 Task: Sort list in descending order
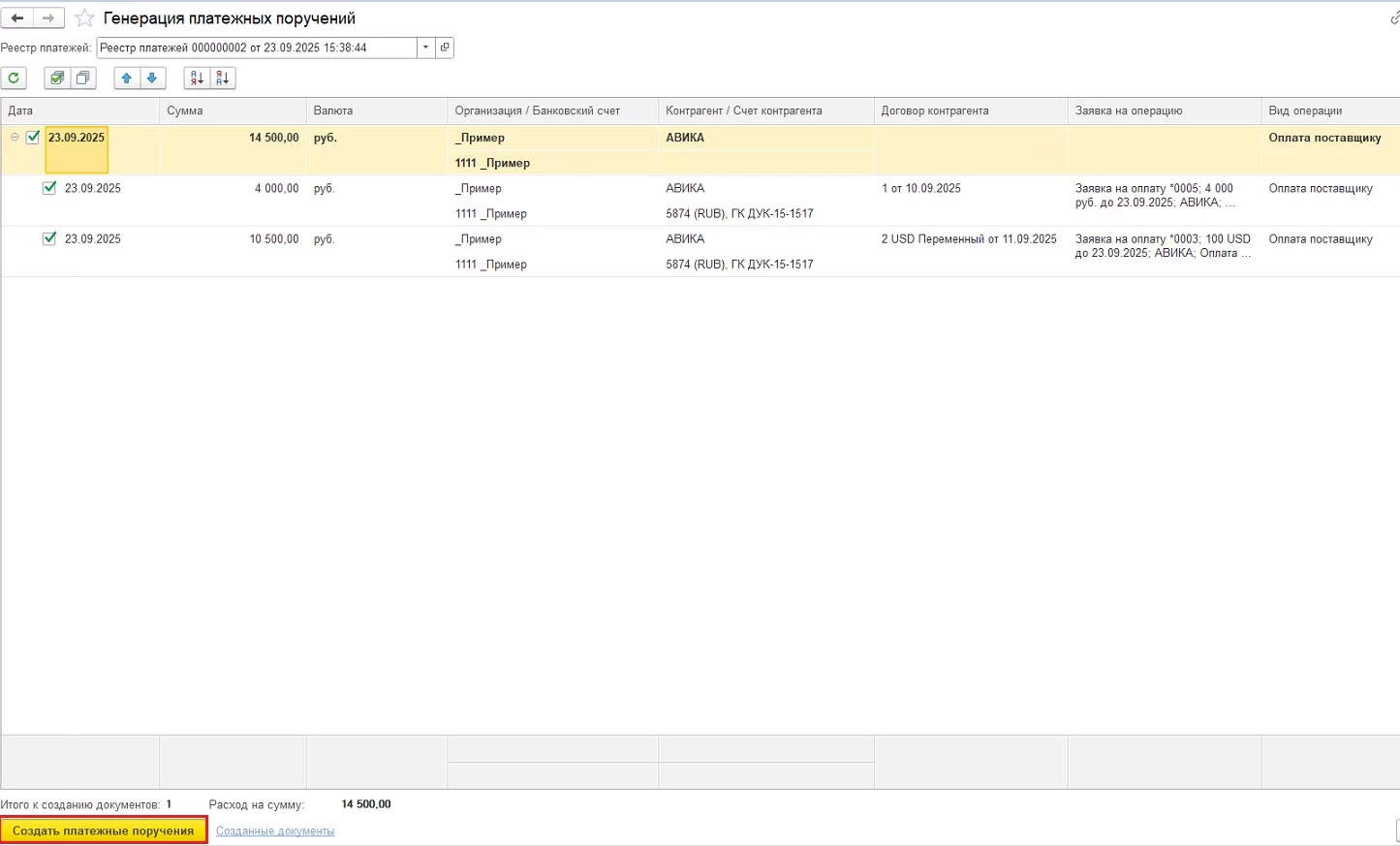pos(223,78)
